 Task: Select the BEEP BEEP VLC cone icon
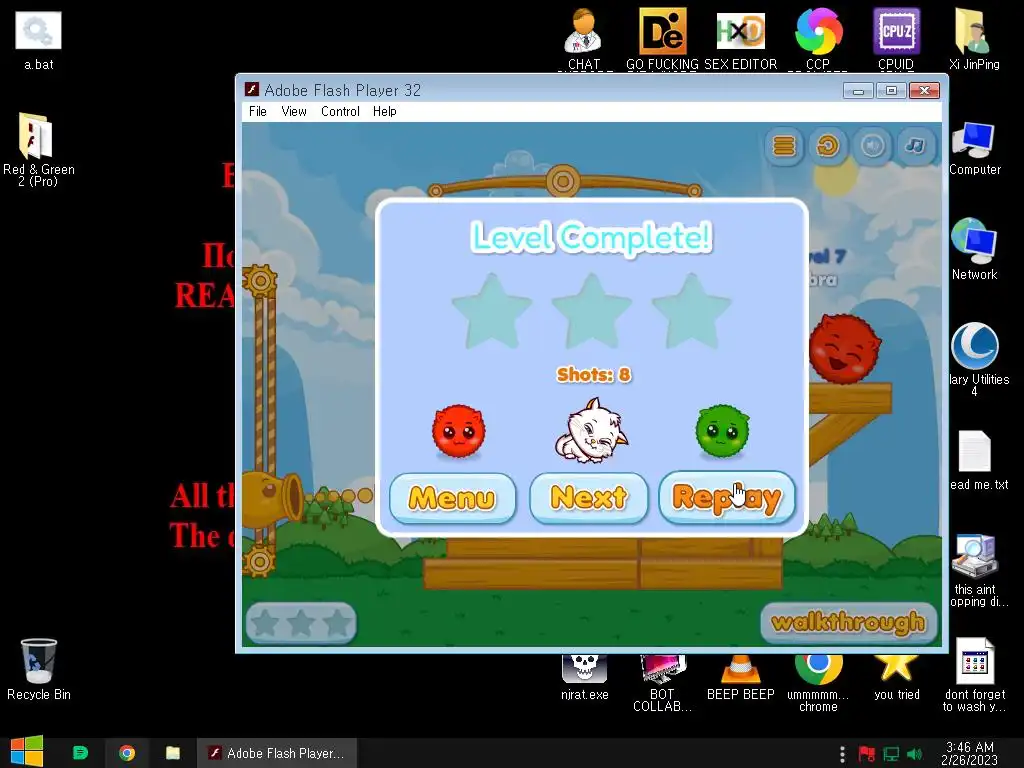741,677
